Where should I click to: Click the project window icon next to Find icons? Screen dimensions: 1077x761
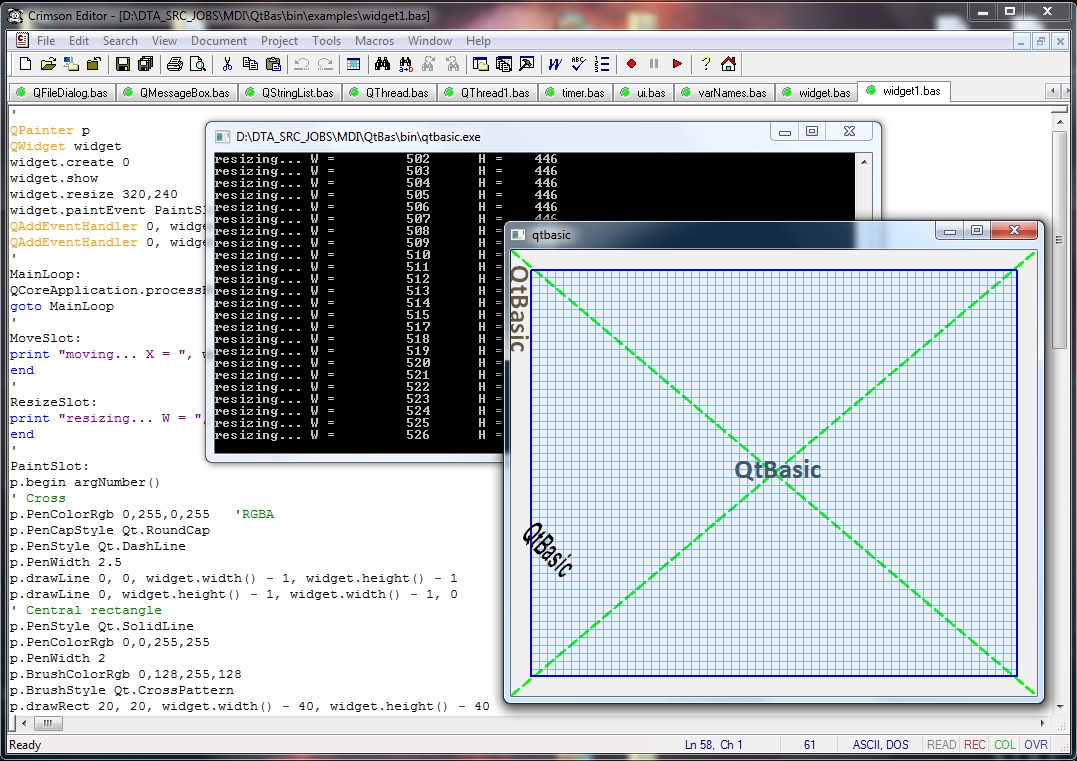click(481, 64)
